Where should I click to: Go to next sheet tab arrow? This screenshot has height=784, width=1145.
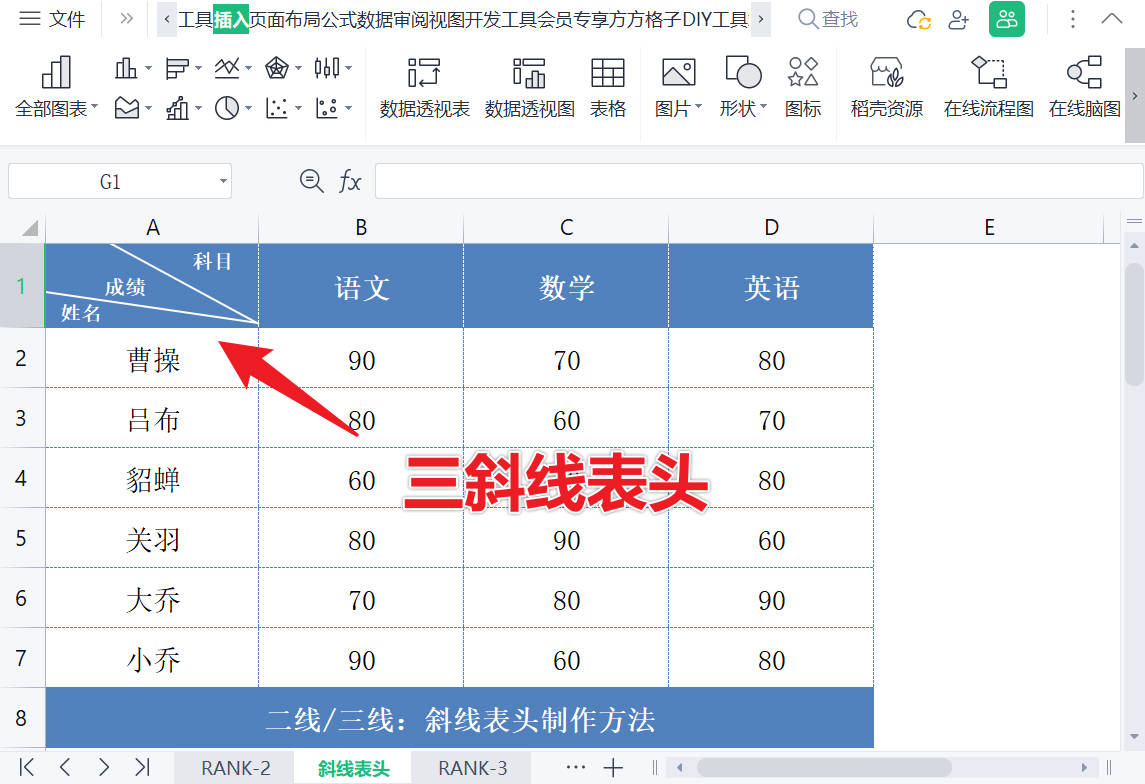coord(104,767)
